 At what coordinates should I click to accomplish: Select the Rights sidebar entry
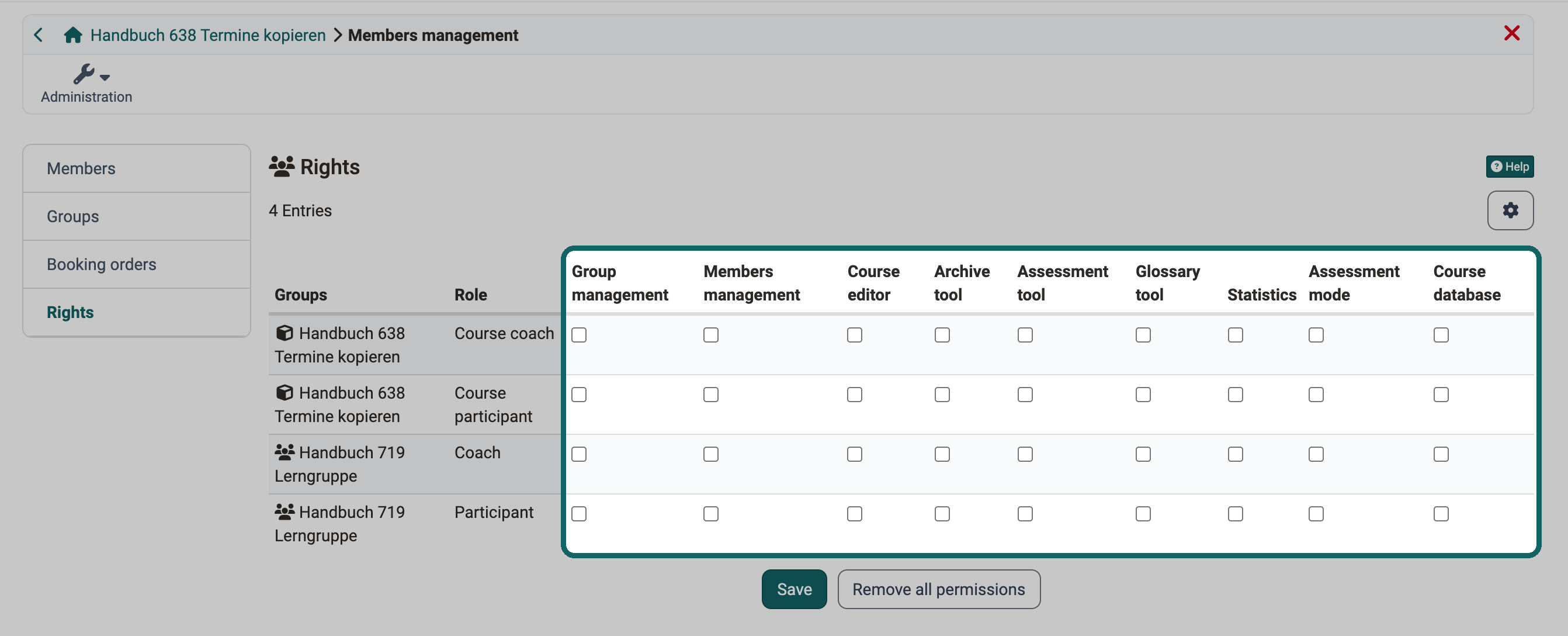(x=137, y=313)
